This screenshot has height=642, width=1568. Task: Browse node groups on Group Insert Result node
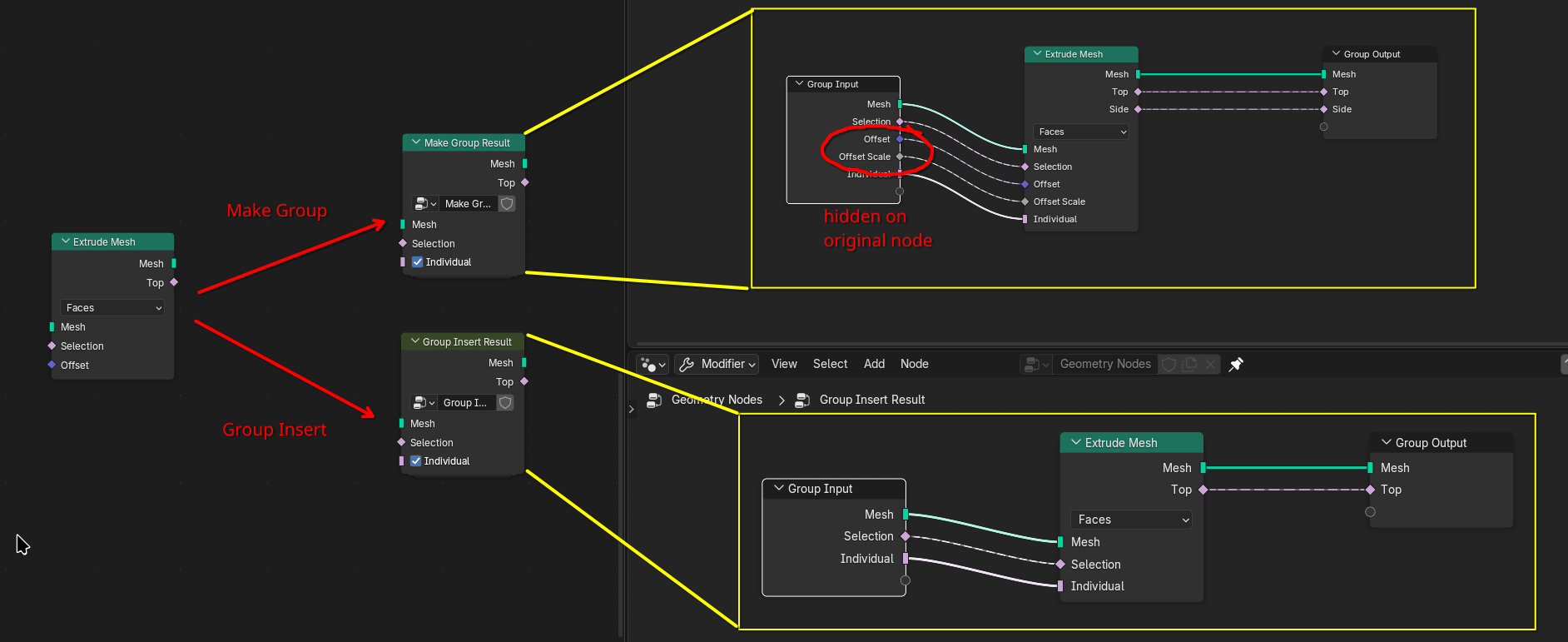tap(424, 402)
